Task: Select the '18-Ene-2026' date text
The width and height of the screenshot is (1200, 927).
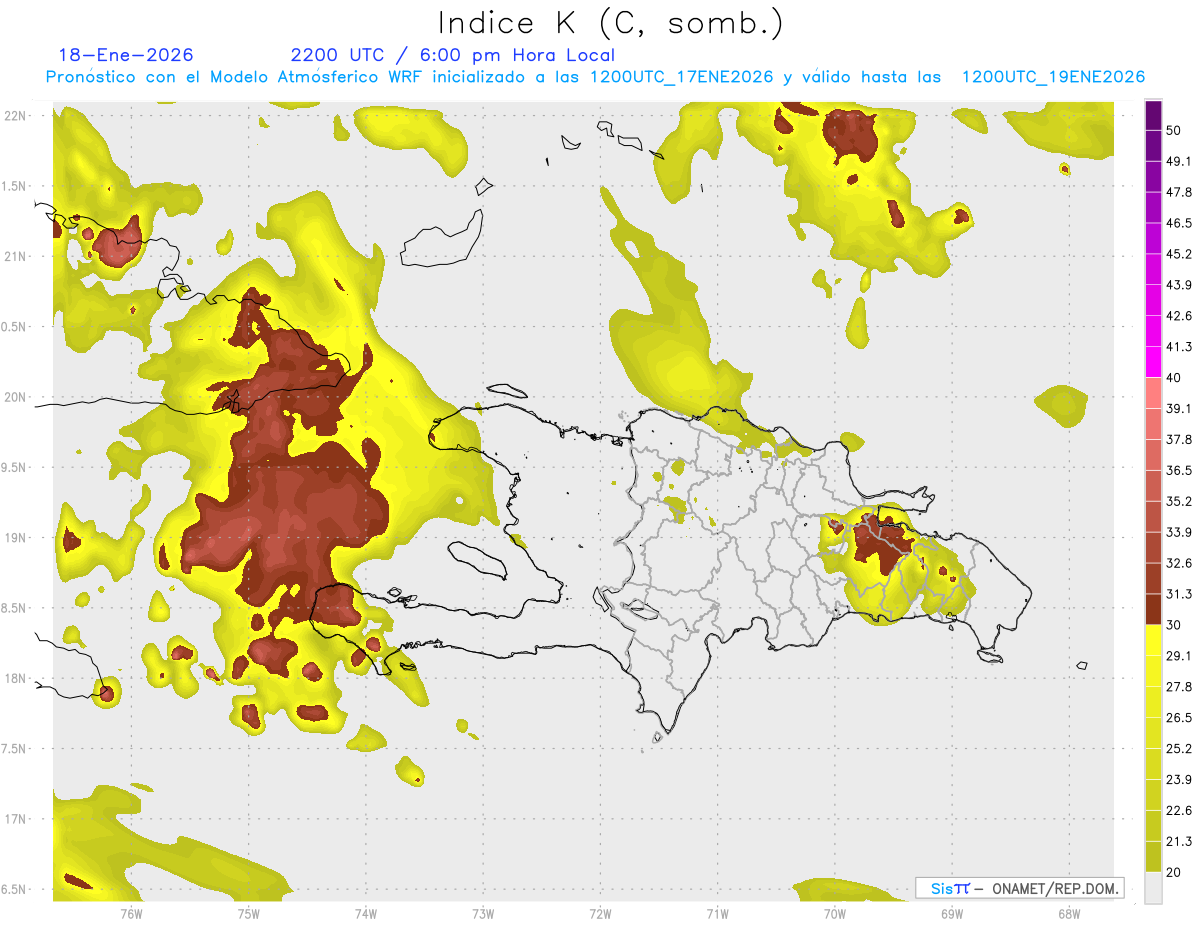Action: point(126,55)
